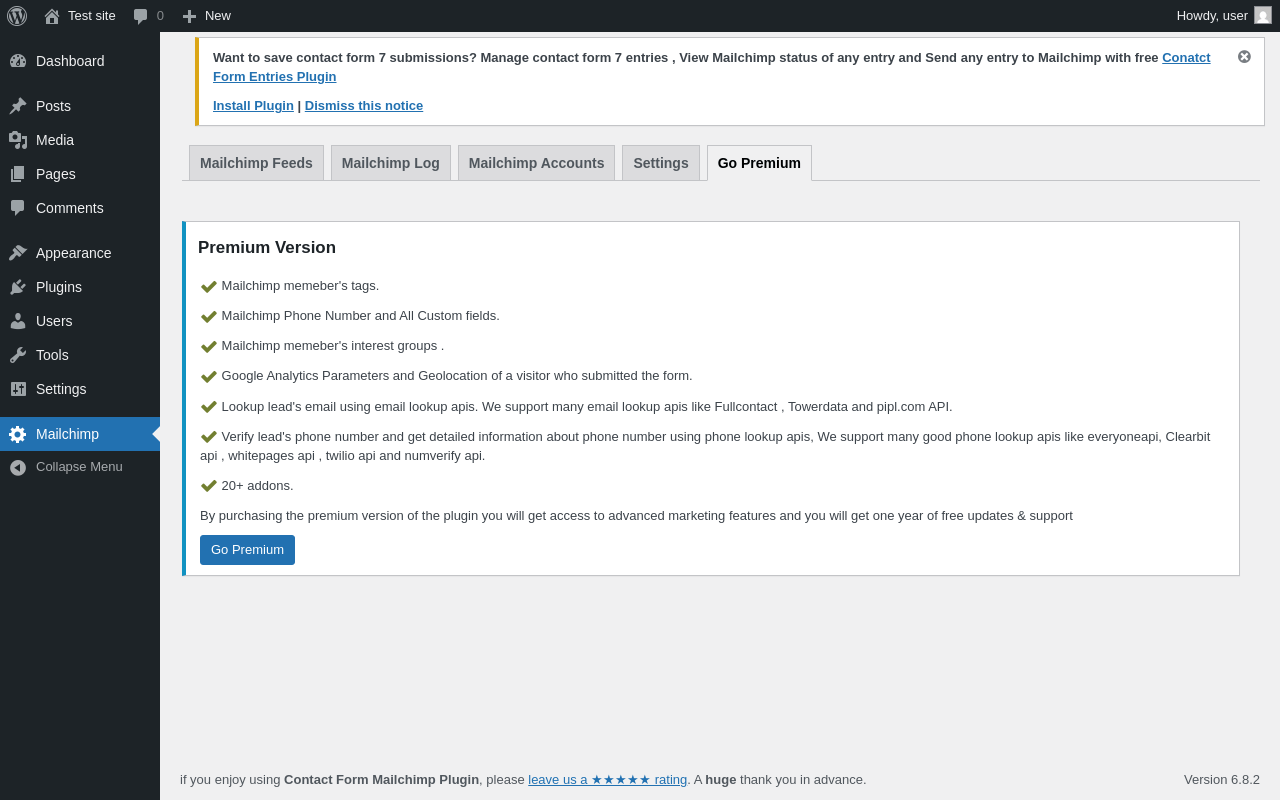
Task: Click the plus icon next to New
Action: [x=189, y=16]
